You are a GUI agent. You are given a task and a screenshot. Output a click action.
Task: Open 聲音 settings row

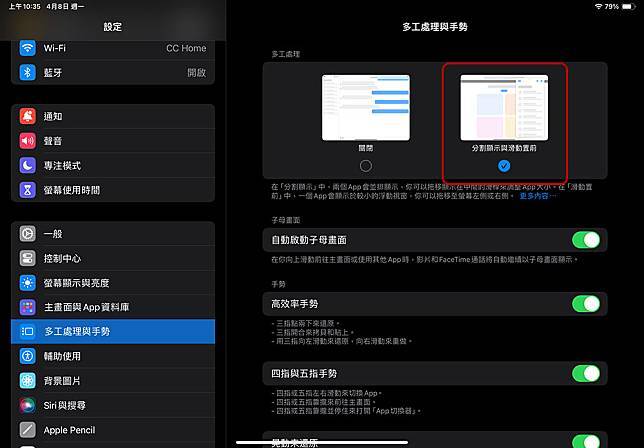tap(113, 141)
